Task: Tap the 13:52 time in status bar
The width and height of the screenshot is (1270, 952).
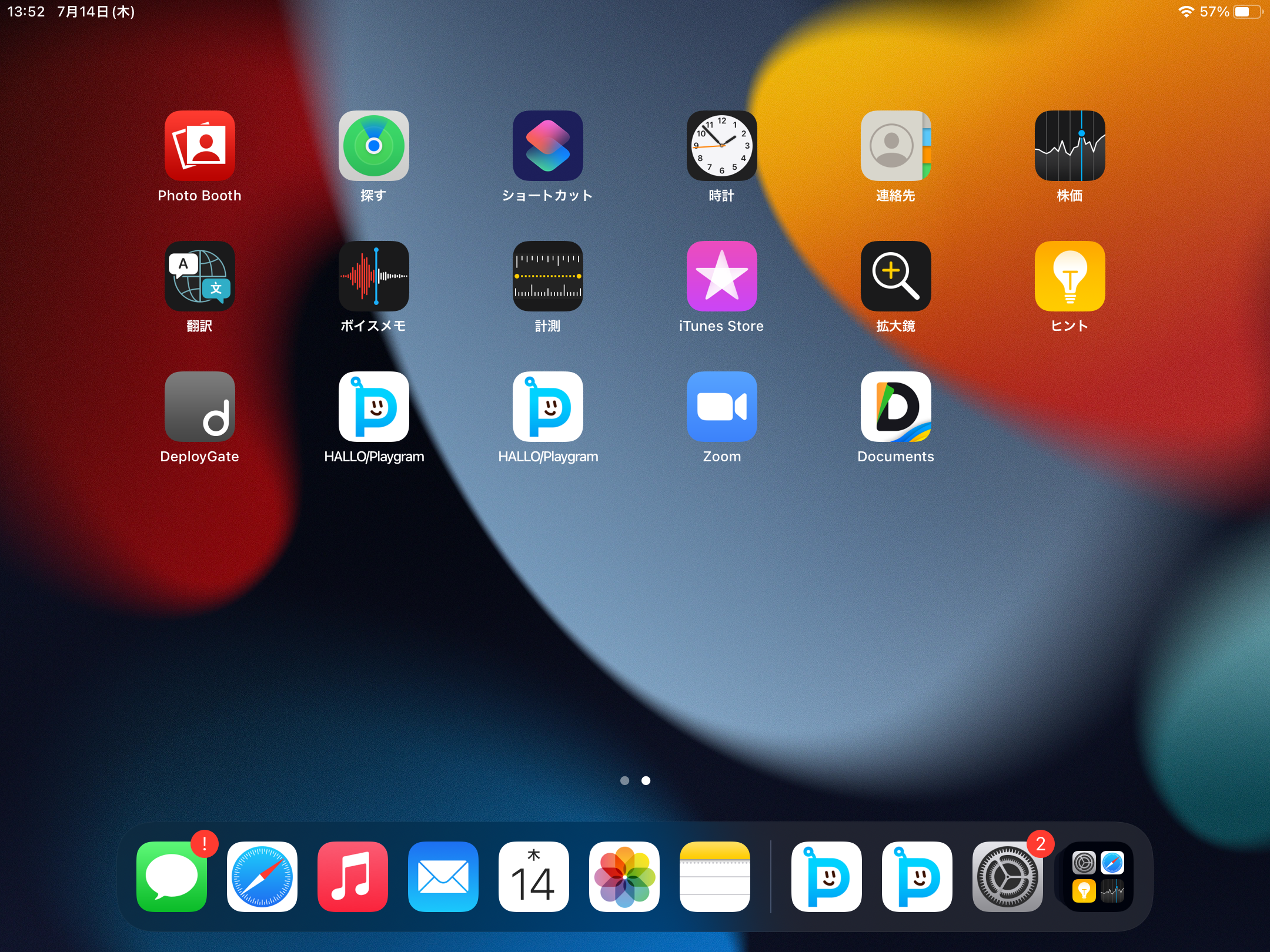Action: (26, 12)
